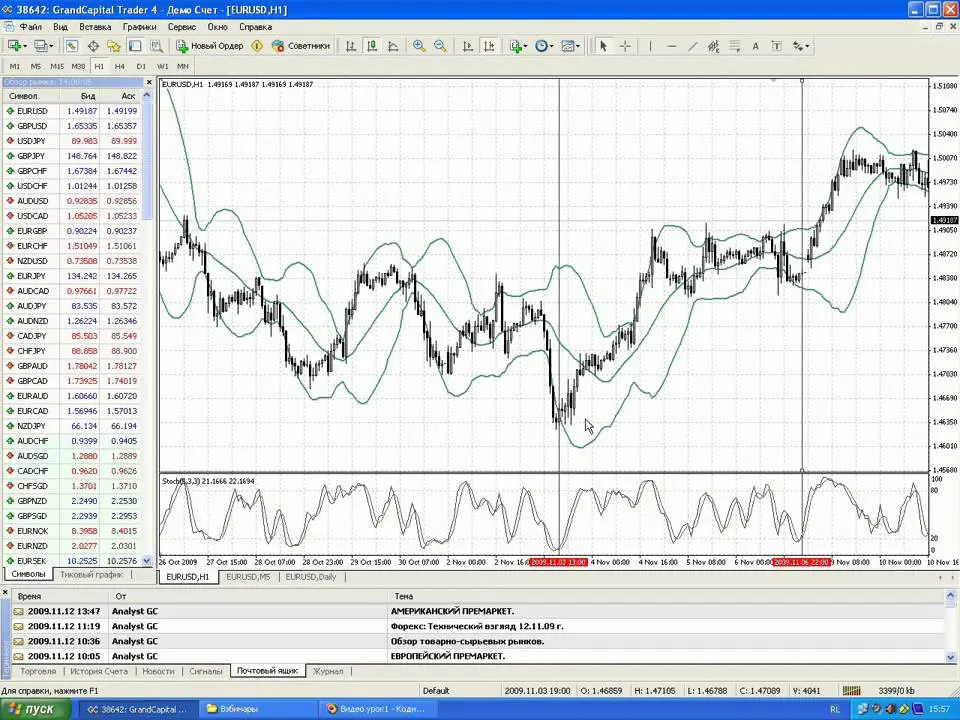Click the Время column header in mailbox
Viewport: 960px width, 720px height.
59,596
